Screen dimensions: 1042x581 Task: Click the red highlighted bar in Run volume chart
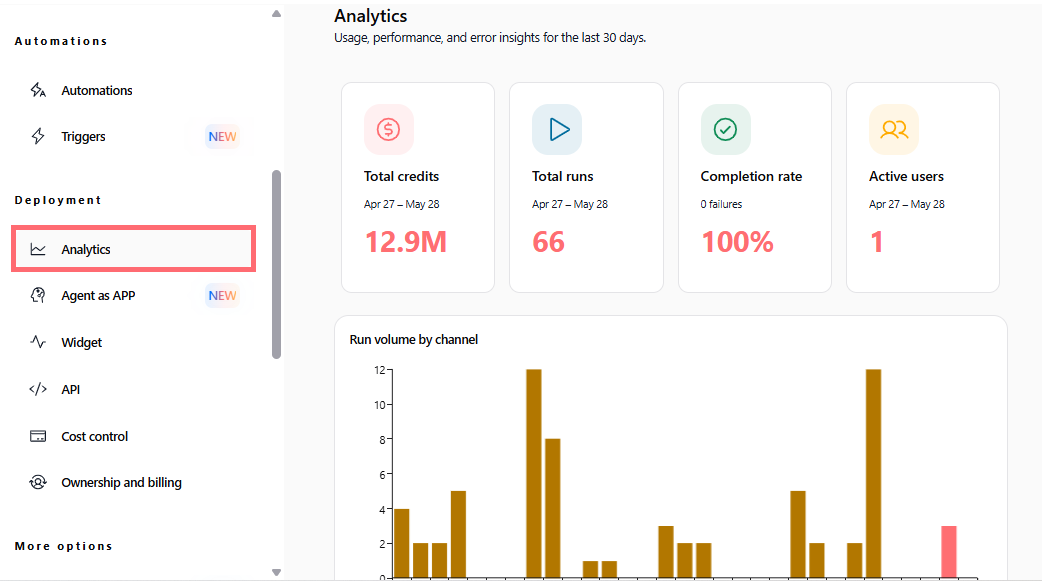coord(949,552)
